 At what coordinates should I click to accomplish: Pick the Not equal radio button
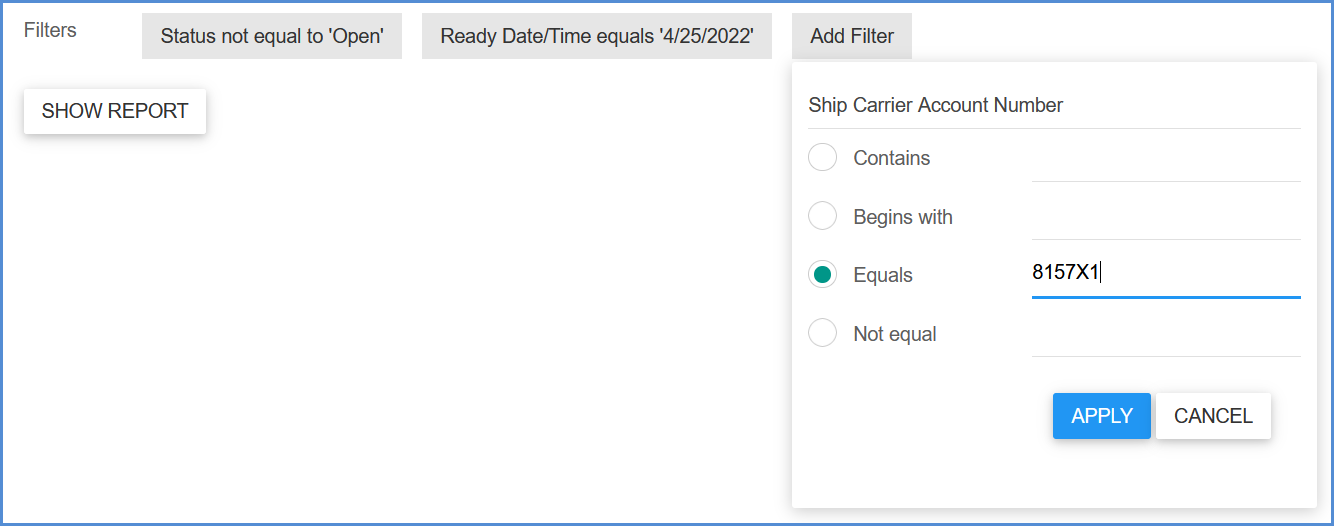822,333
